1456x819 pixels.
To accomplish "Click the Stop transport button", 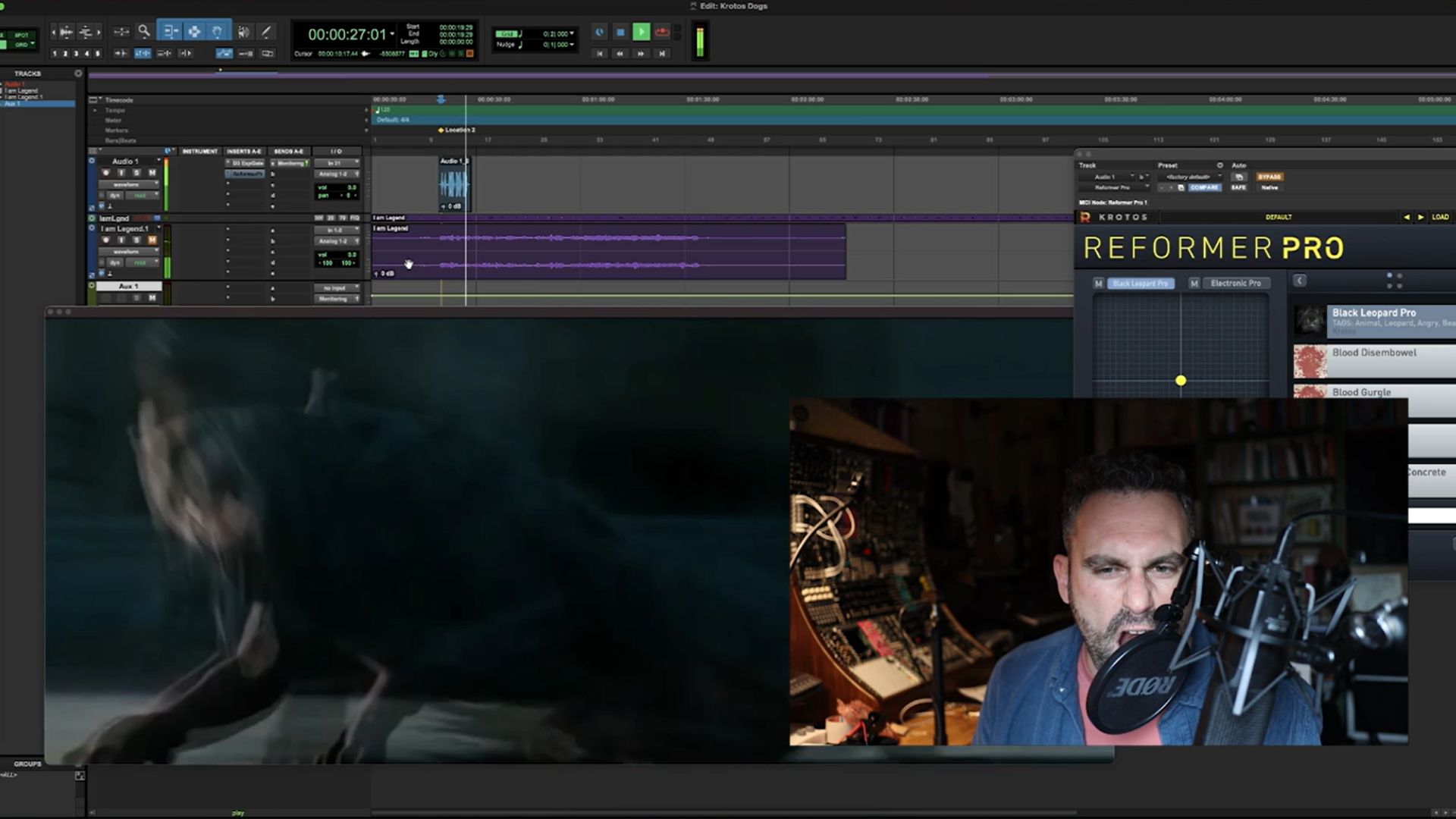I will coord(620,32).
